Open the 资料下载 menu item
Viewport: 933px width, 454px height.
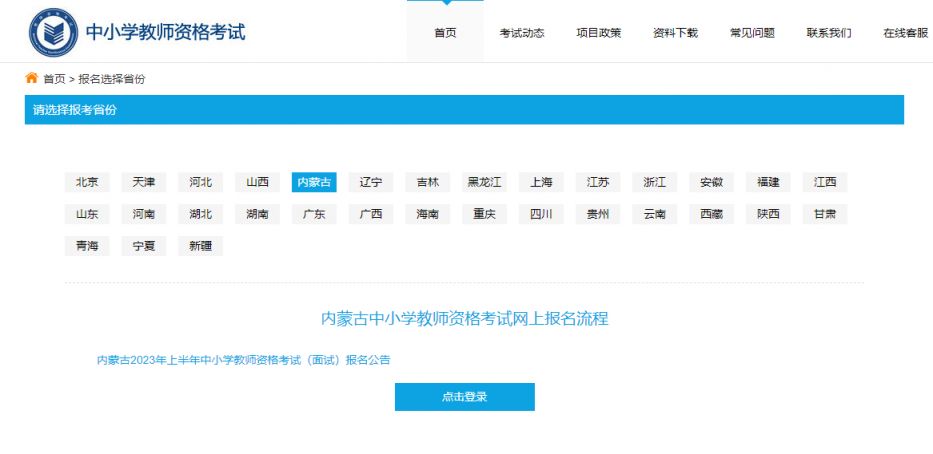(x=675, y=33)
